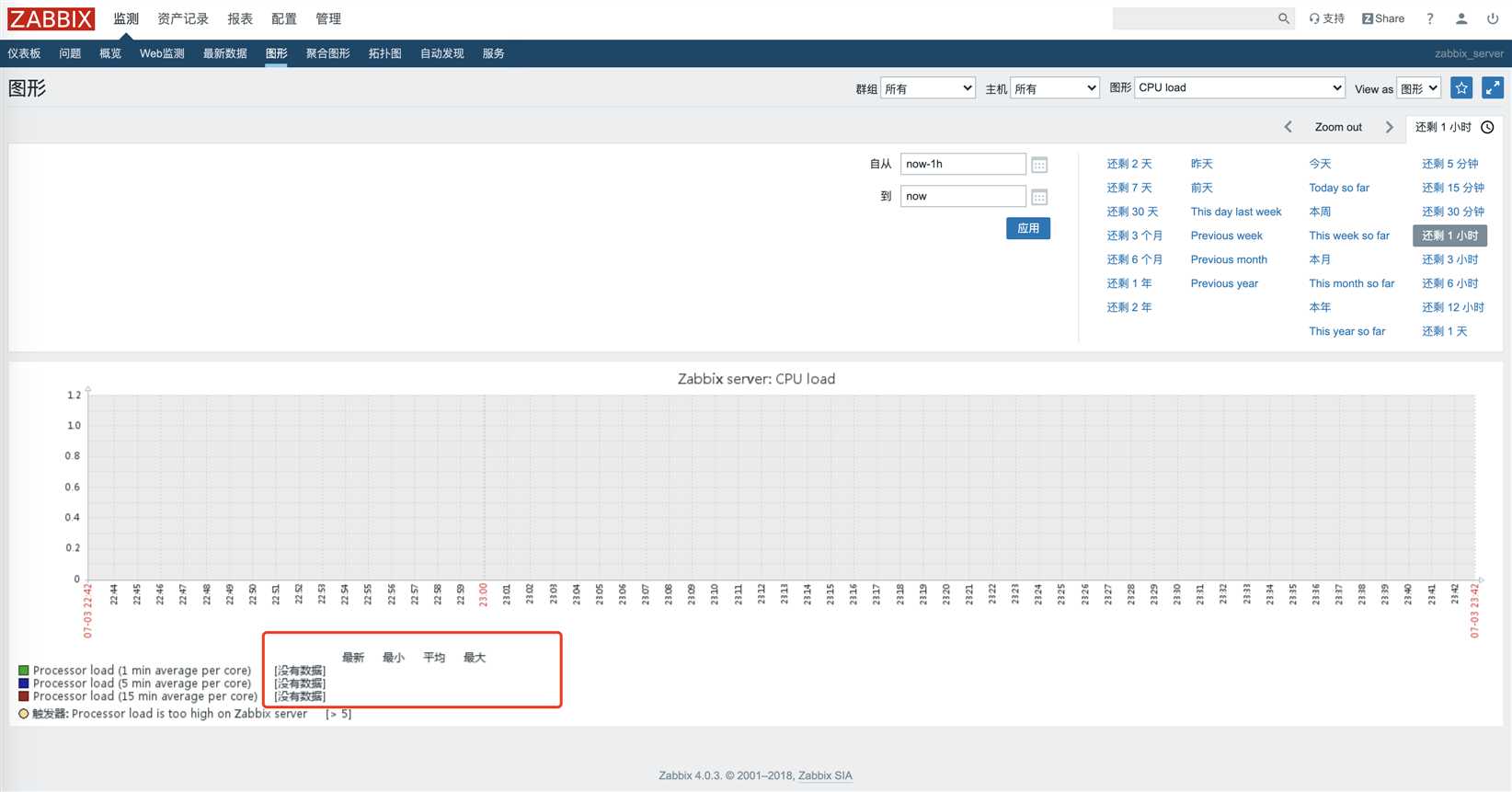Screen dimensions: 1512x792
Task: Go to 仪表板 dashboard submenu
Action: tap(24, 53)
